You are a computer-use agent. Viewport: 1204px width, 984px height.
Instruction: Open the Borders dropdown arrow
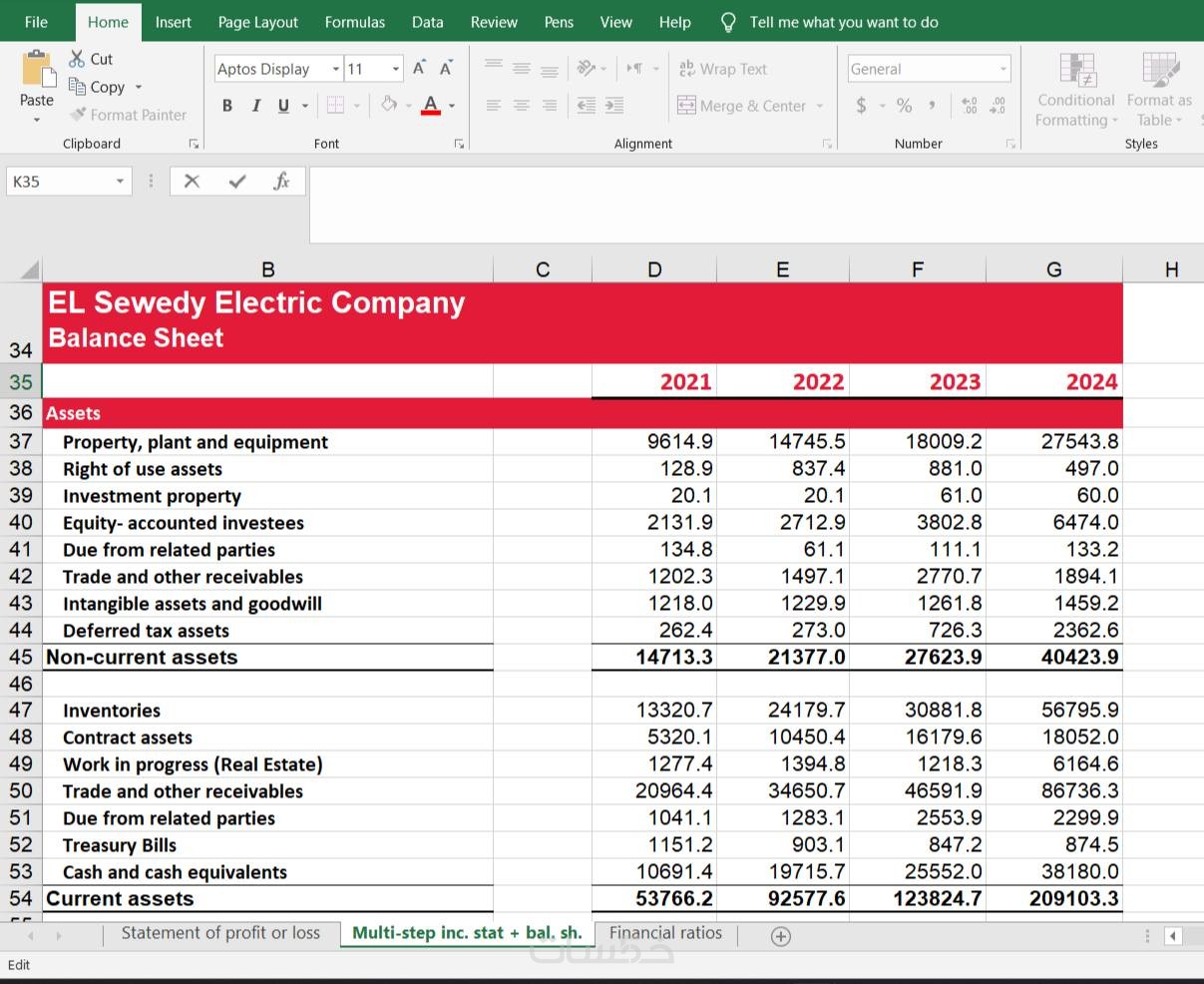tap(357, 105)
